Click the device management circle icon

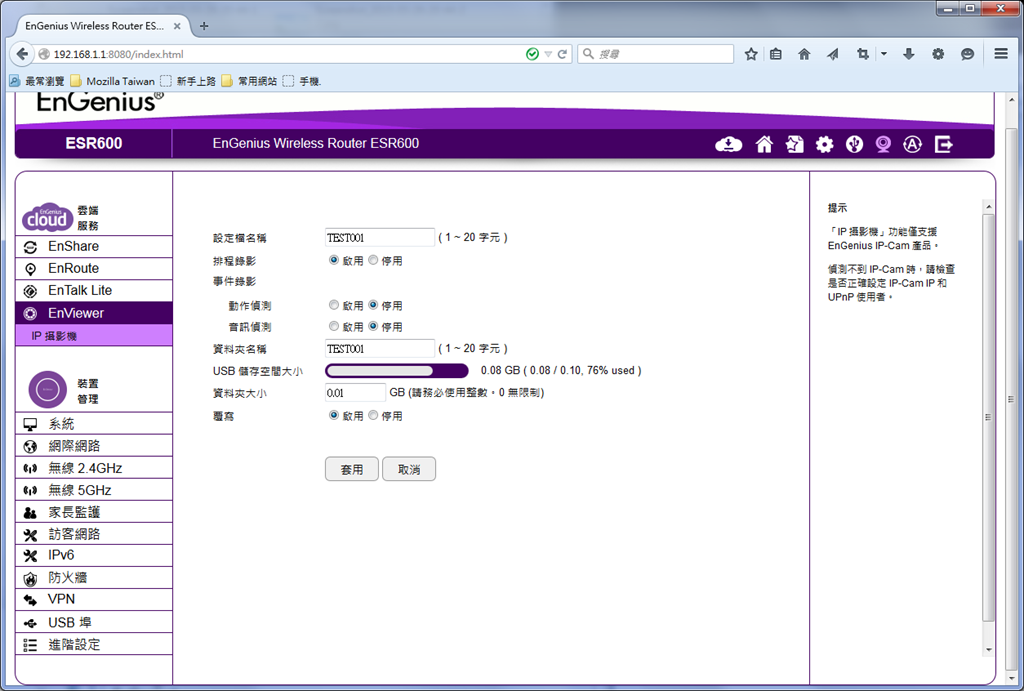48,389
